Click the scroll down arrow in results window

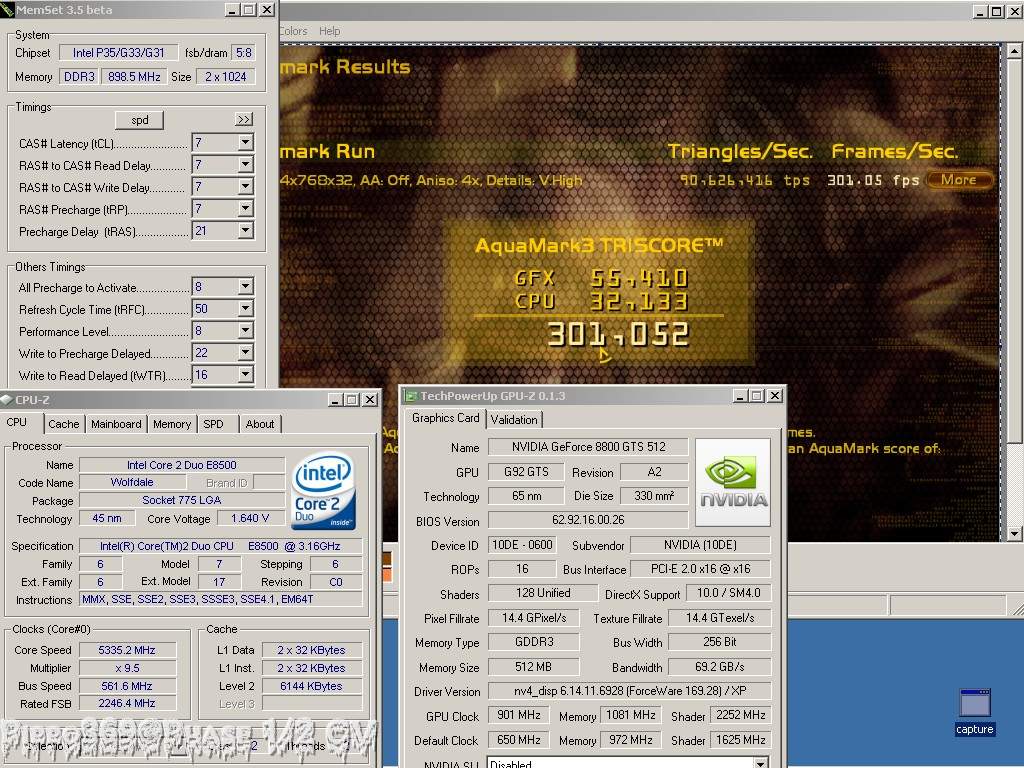(x=1014, y=534)
